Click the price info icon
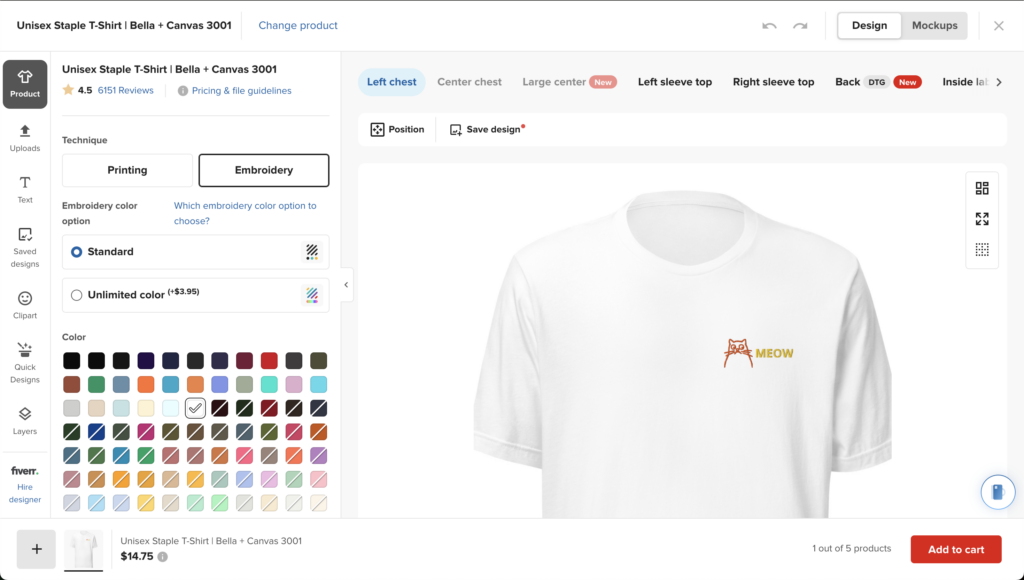Screen dimensions: 1024x580 tap(163, 556)
